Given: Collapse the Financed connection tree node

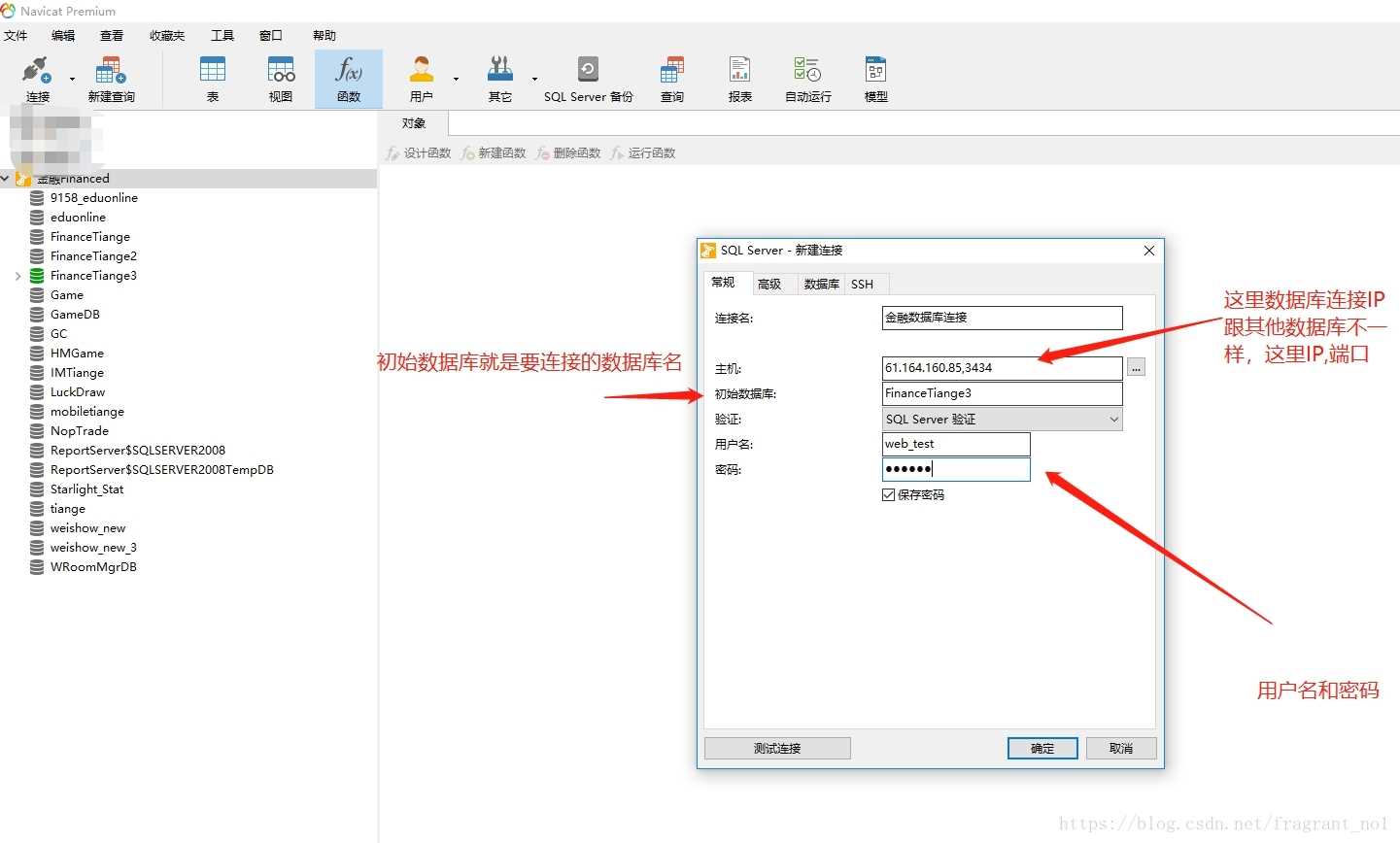Looking at the screenshot, I should 6,179.
